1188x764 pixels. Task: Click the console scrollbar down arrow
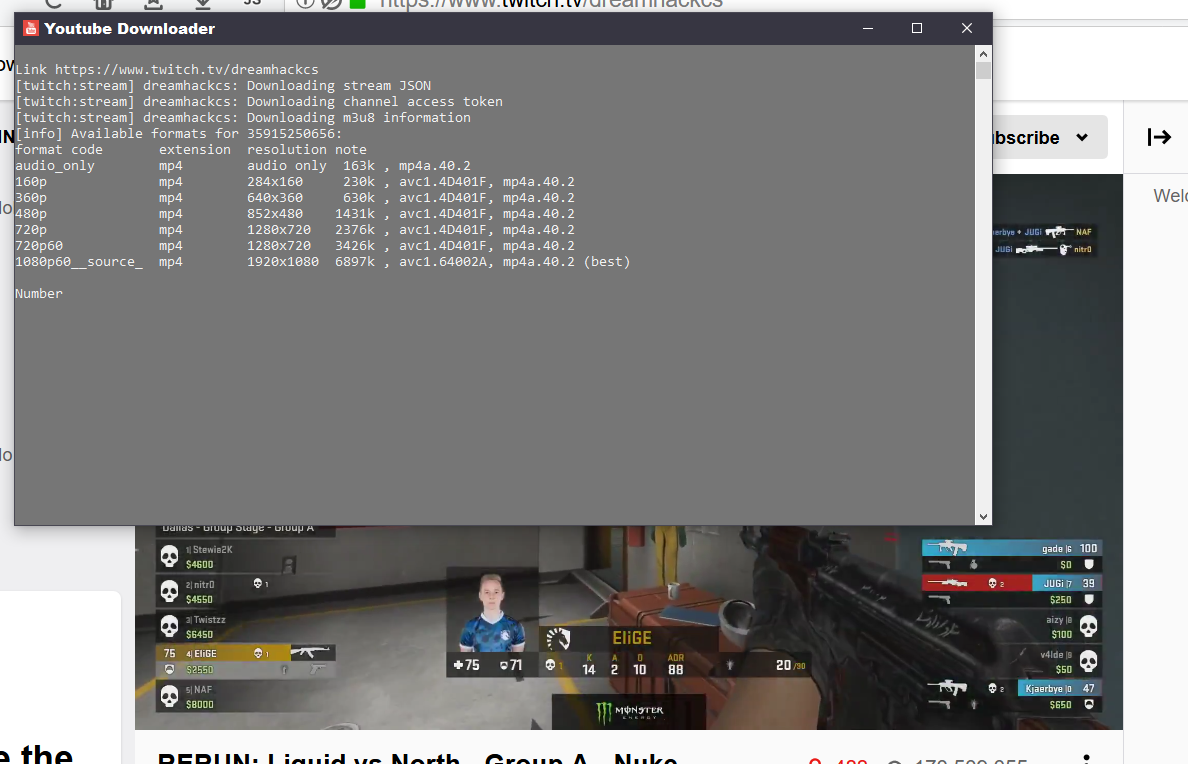(983, 517)
